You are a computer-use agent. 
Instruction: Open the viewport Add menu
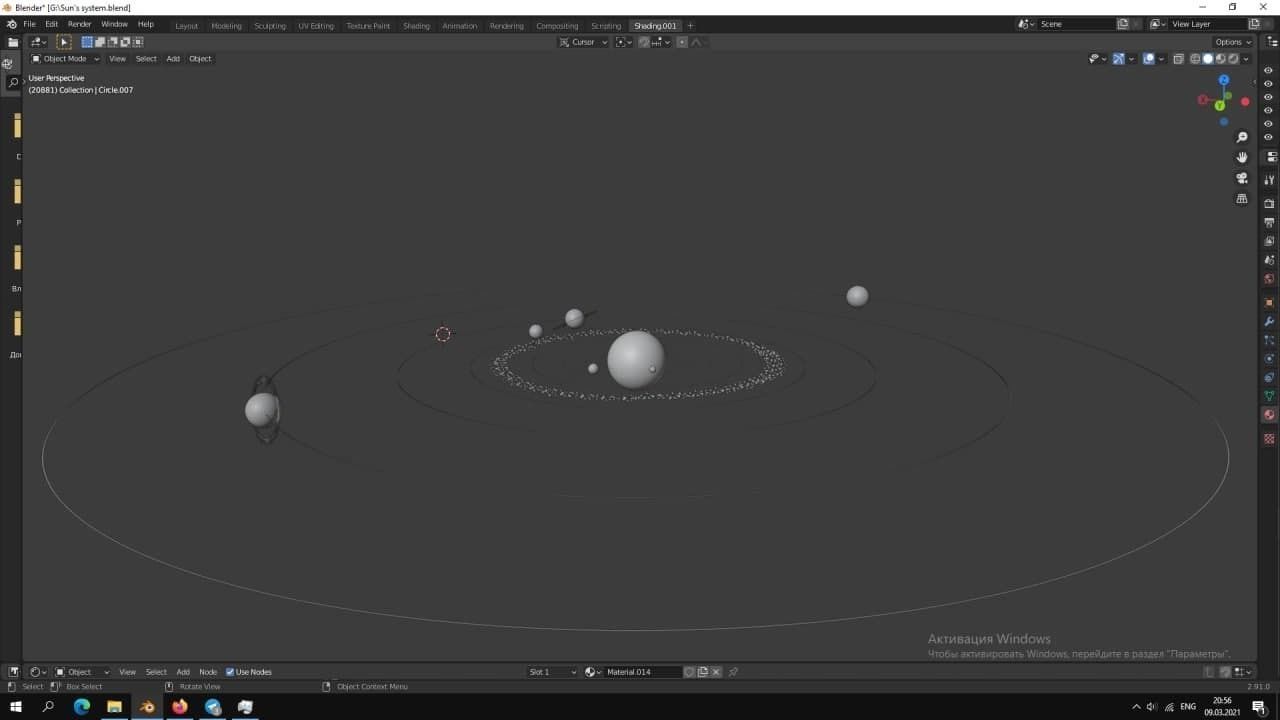(x=173, y=59)
